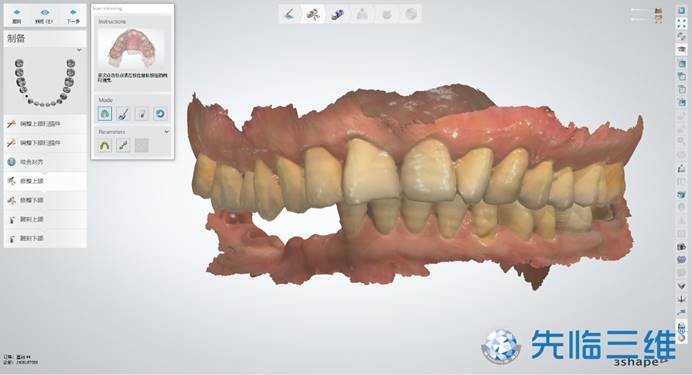Screen dimensions: 692x375
Task: Open the upper-jaw sculpt step near list bottom
Action: [x=45, y=219]
